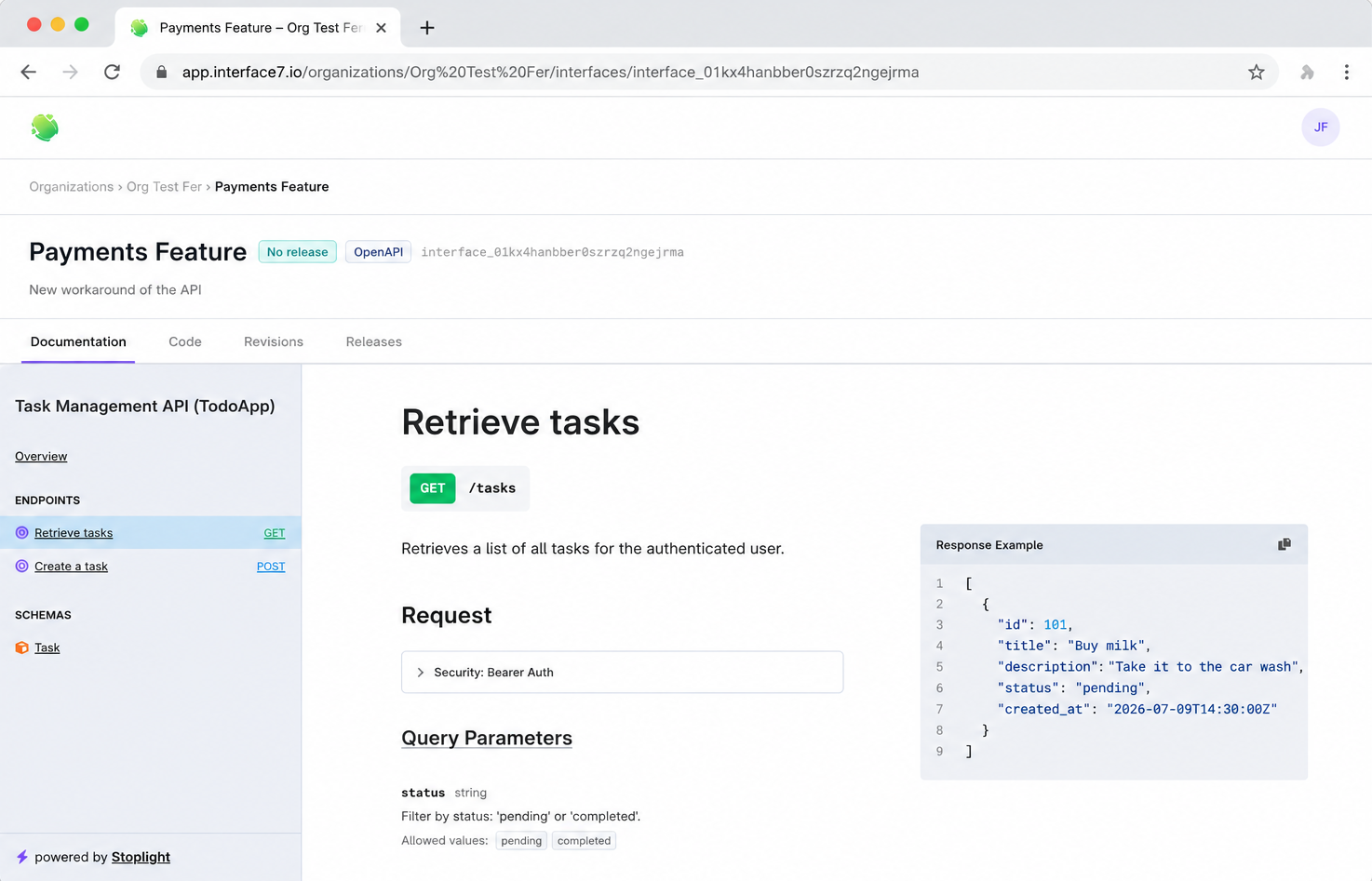
Task: Click the orange Task schema cube icon
Action: (x=21, y=647)
